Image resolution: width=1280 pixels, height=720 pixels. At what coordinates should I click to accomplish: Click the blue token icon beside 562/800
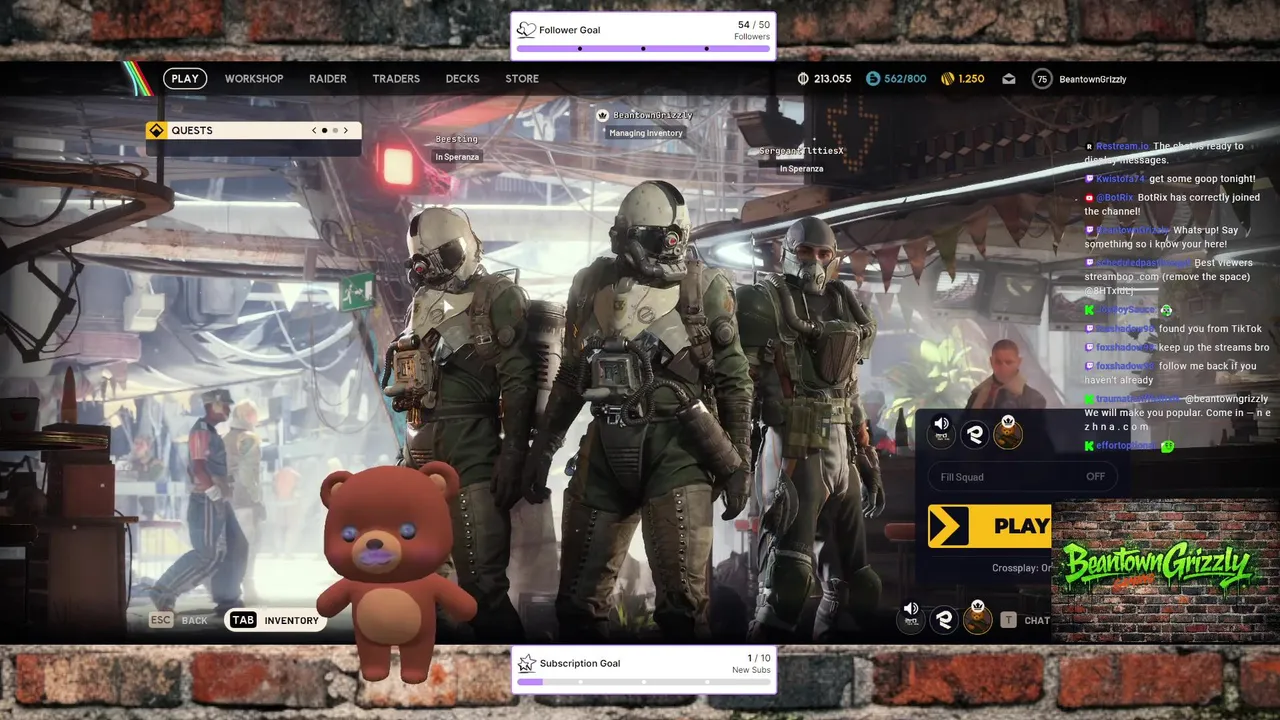873,79
